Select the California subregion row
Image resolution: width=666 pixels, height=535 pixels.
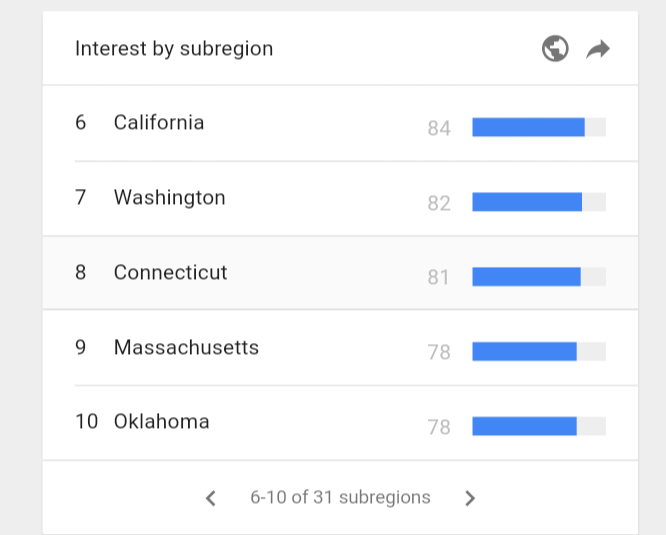(x=159, y=123)
